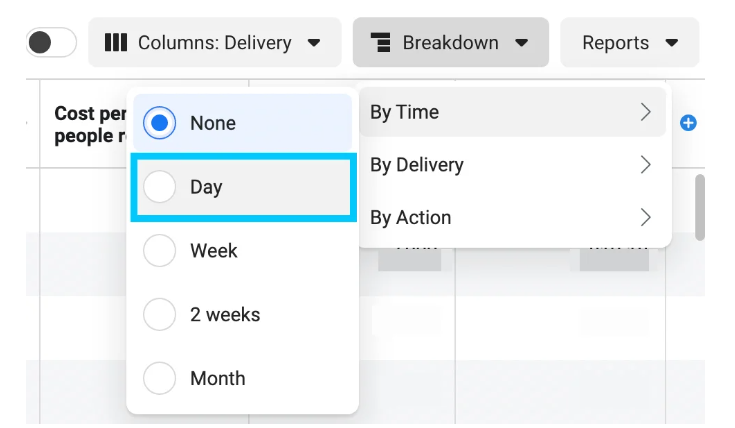Click the By Delivery chevron arrow
The image size is (735, 428).
646,165
